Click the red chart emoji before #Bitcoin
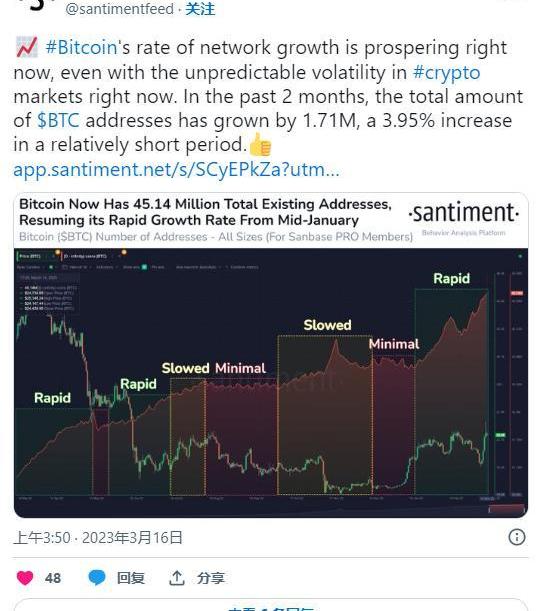 [27, 48]
